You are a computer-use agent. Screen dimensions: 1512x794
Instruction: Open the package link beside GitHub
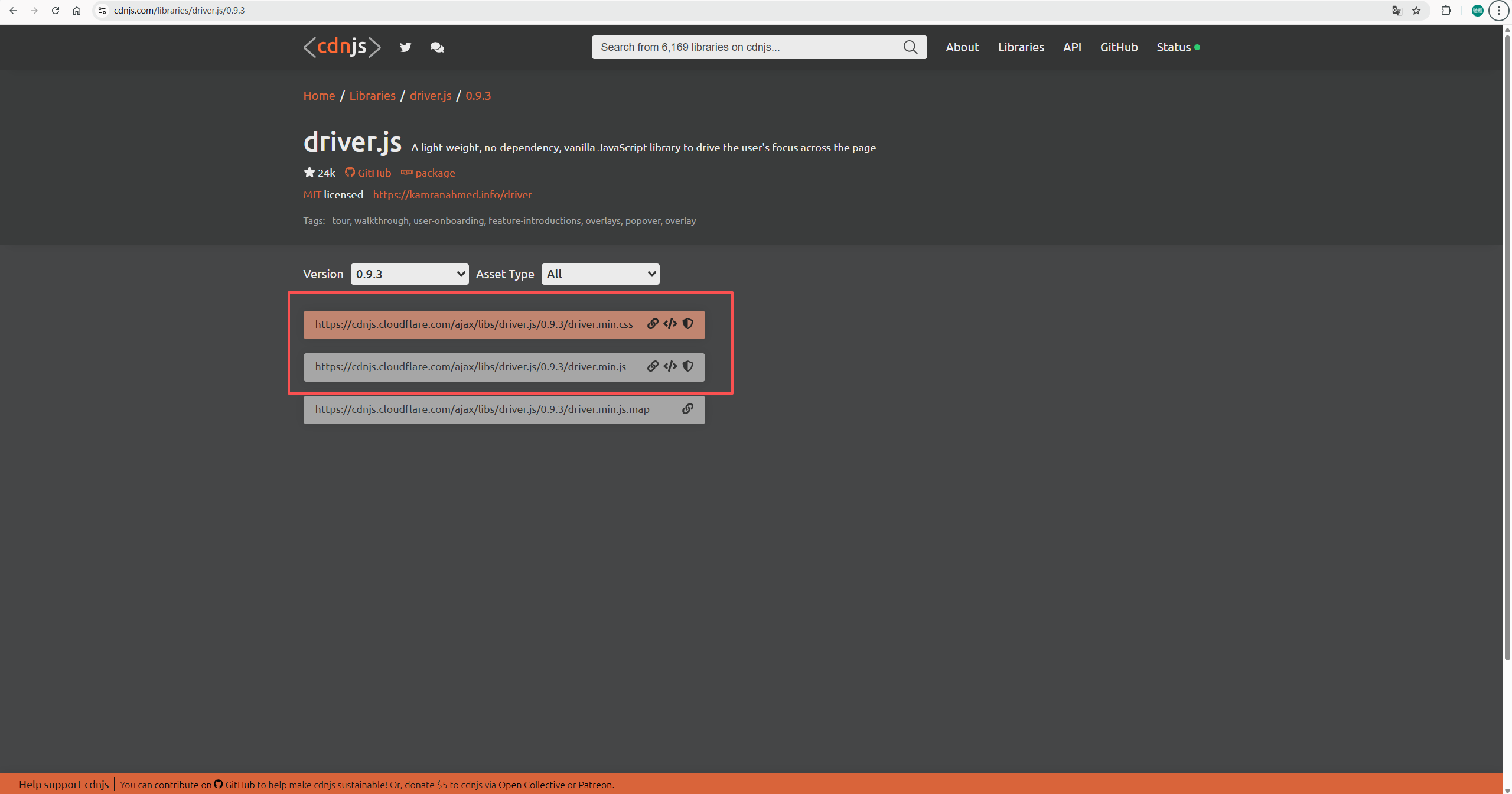(x=435, y=173)
